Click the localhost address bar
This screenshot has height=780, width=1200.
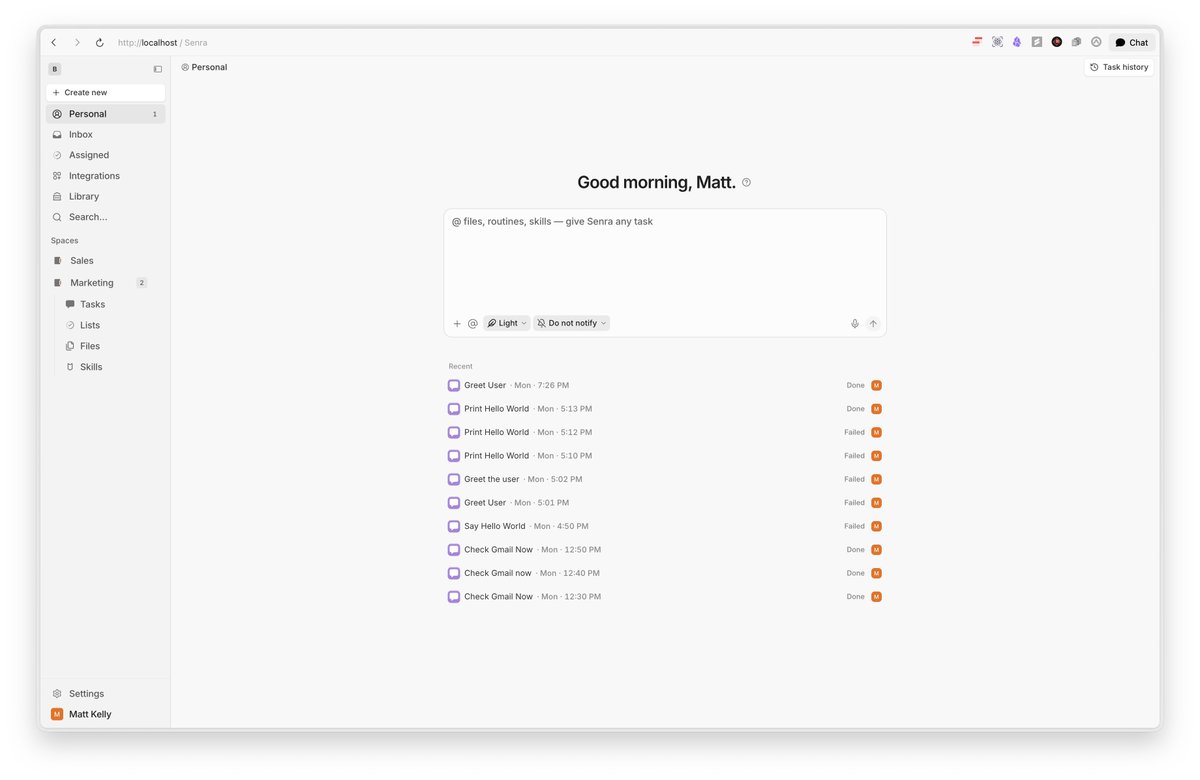click(x=163, y=43)
